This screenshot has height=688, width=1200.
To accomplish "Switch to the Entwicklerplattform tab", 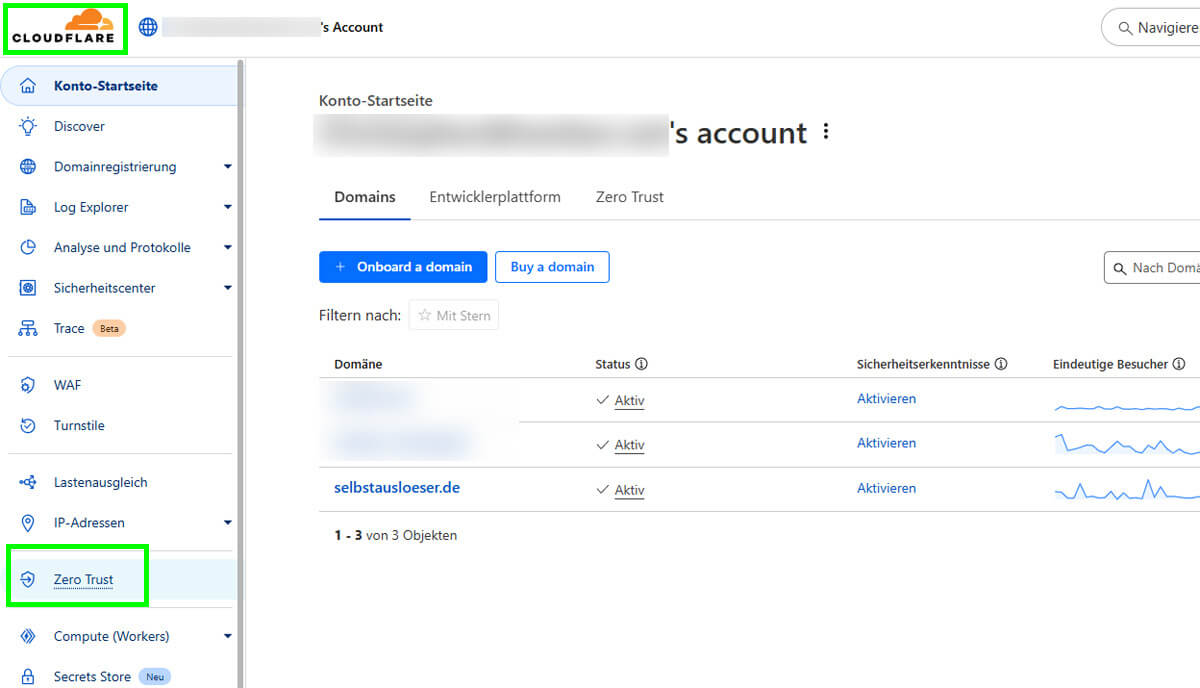I will point(495,197).
